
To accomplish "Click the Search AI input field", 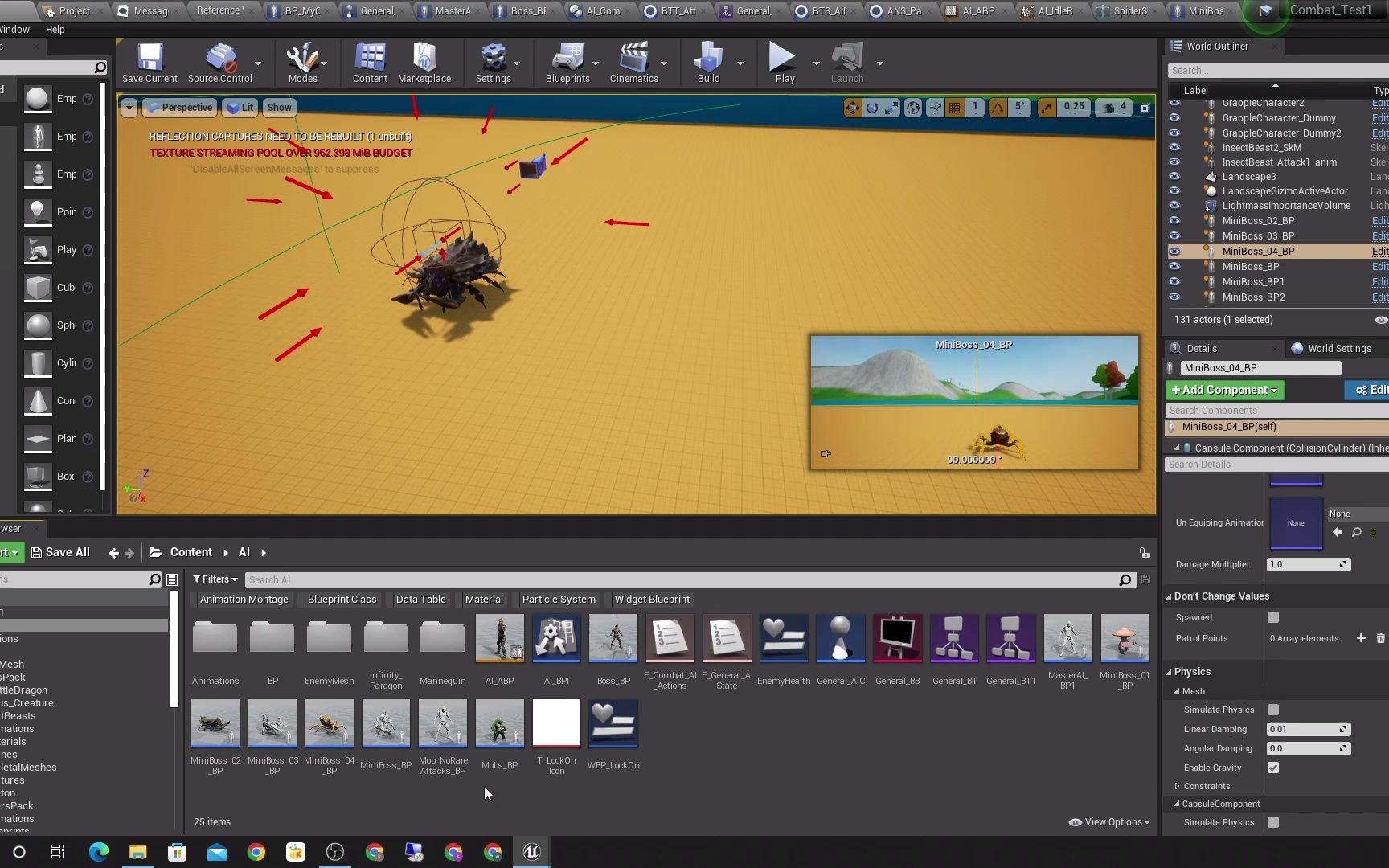I will [683, 579].
